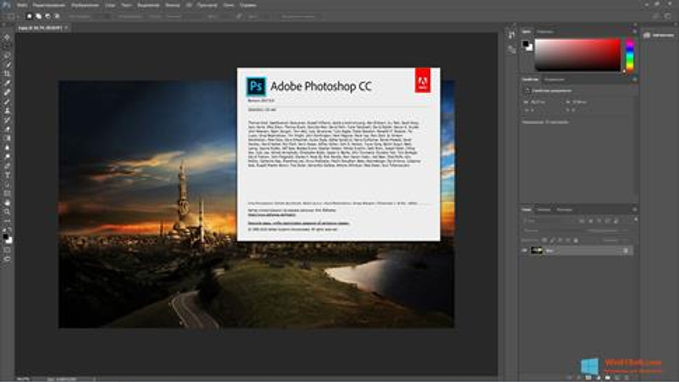This screenshot has height=382, width=679.
Task: Select the Lasso tool
Action: [x=7, y=55]
